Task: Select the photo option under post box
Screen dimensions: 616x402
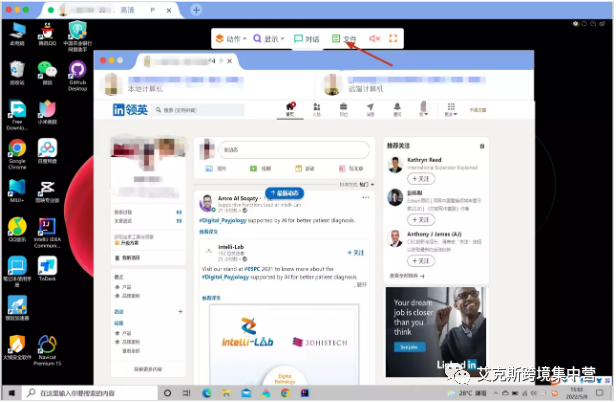Action: (x=216, y=169)
